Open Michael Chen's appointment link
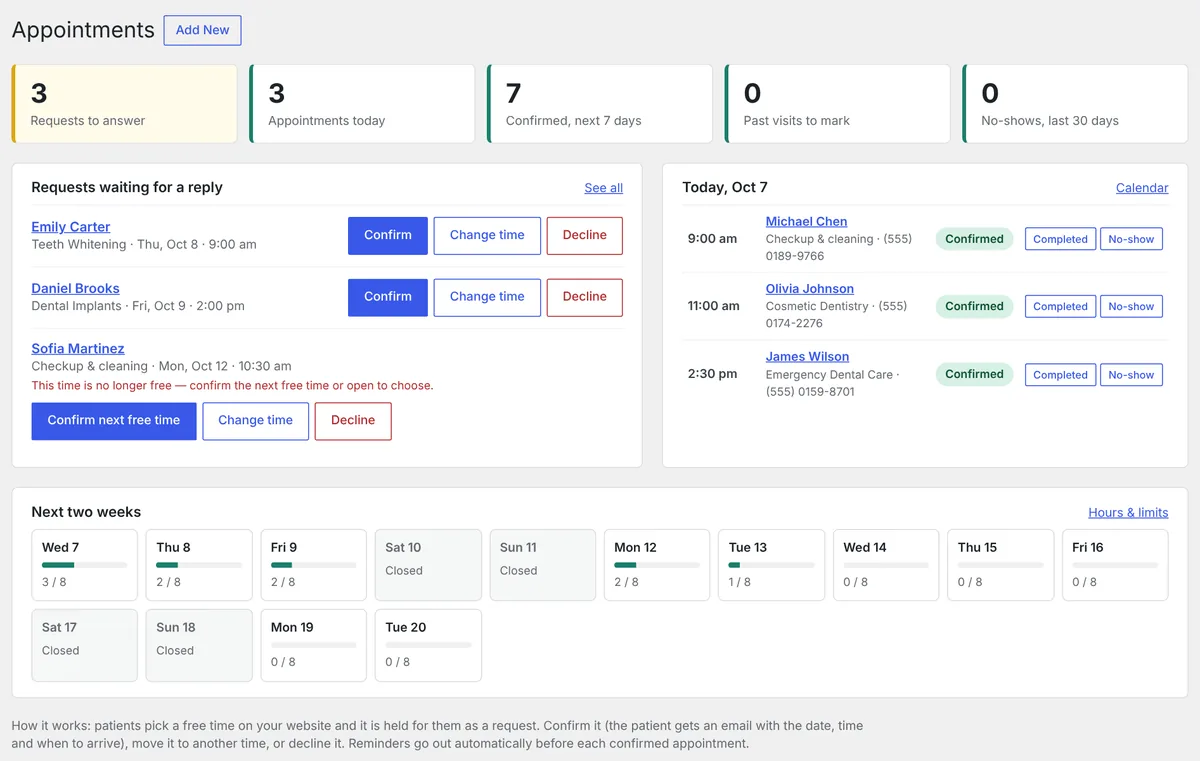The image size is (1200, 761). (x=807, y=222)
